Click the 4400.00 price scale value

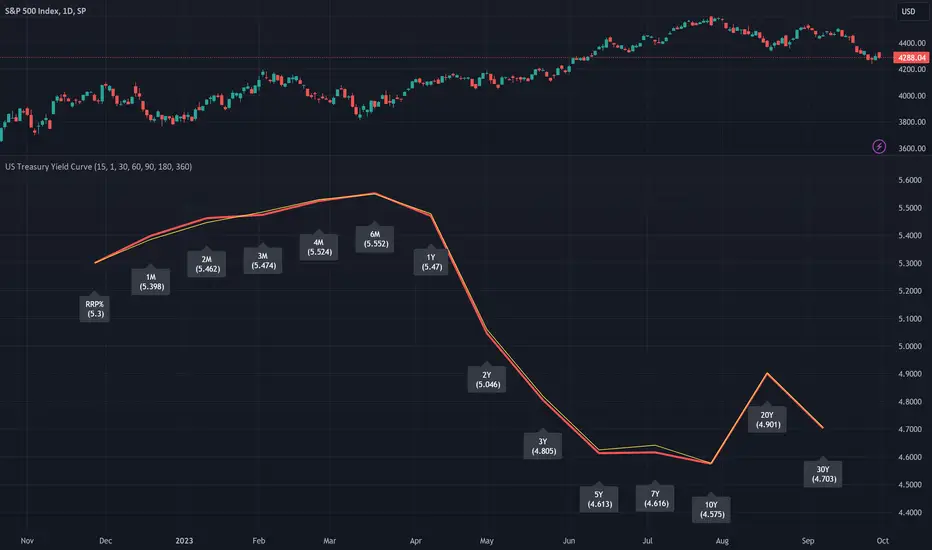pyautogui.click(x=912, y=43)
